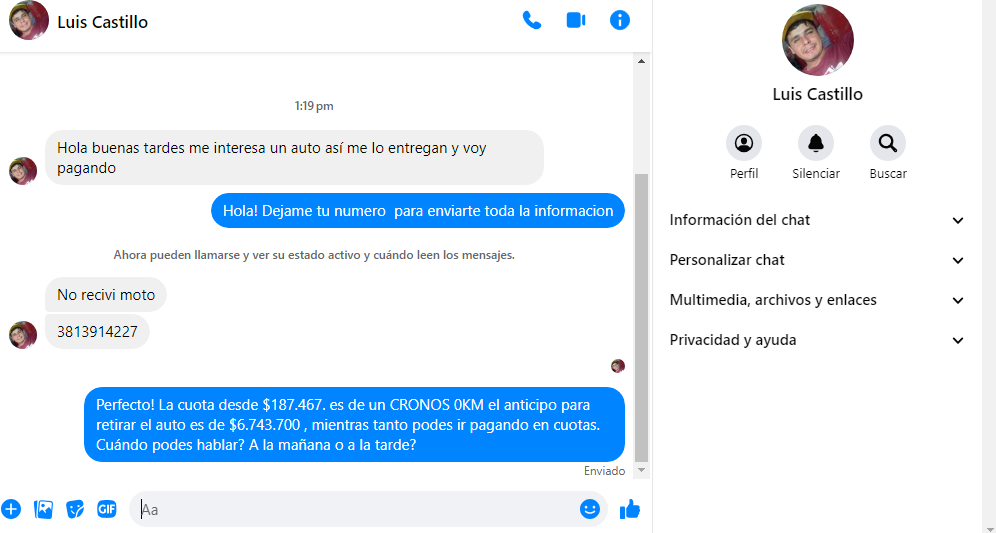Expand Información del chat section
Viewport: 996px width, 533px height.
click(817, 220)
